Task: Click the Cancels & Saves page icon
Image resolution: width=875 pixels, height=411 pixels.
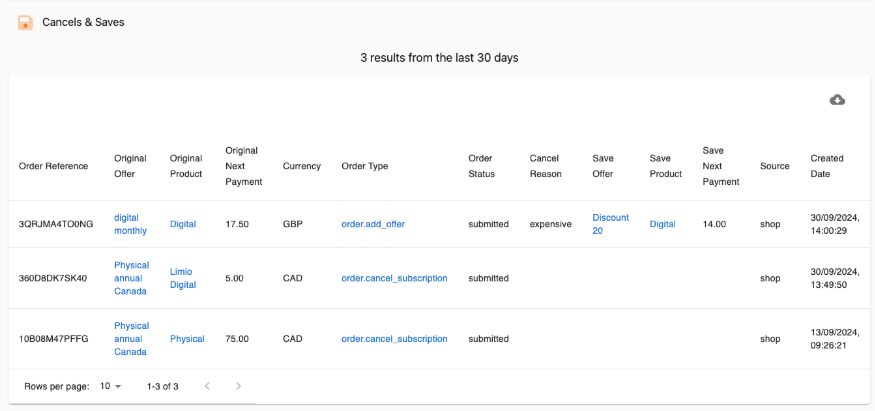Action: coord(25,22)
